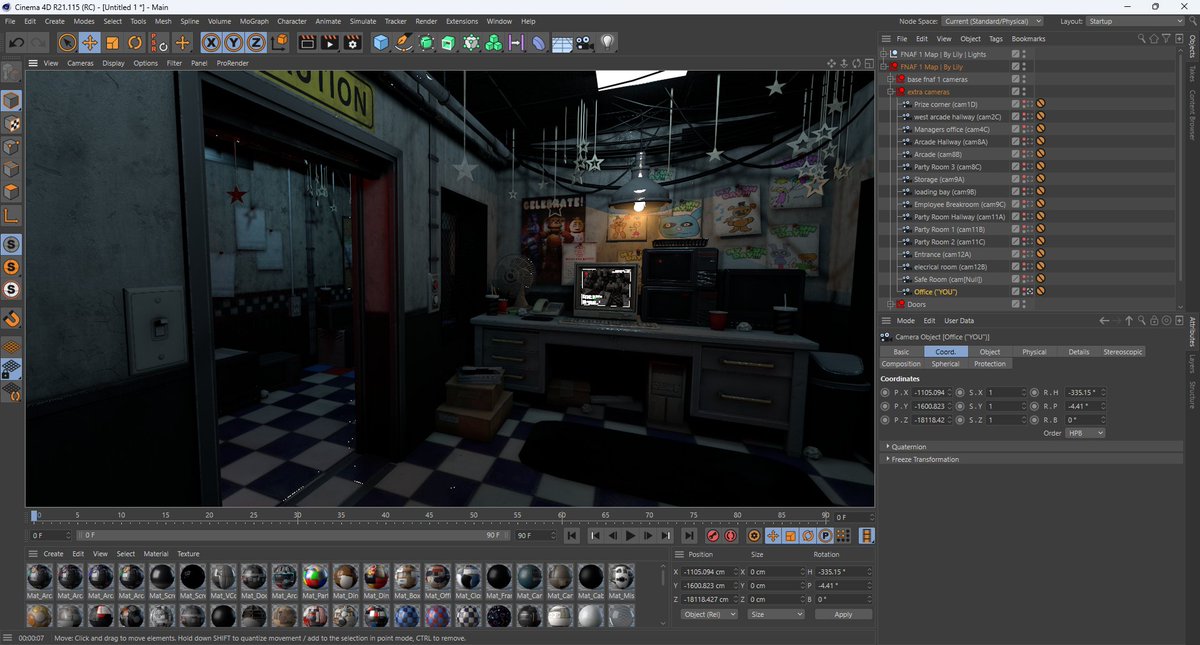Screen dimensions: 1200x645
Task: Click protection tag on Party Room 1 (cam11B)
Action: click(1041, 229)
